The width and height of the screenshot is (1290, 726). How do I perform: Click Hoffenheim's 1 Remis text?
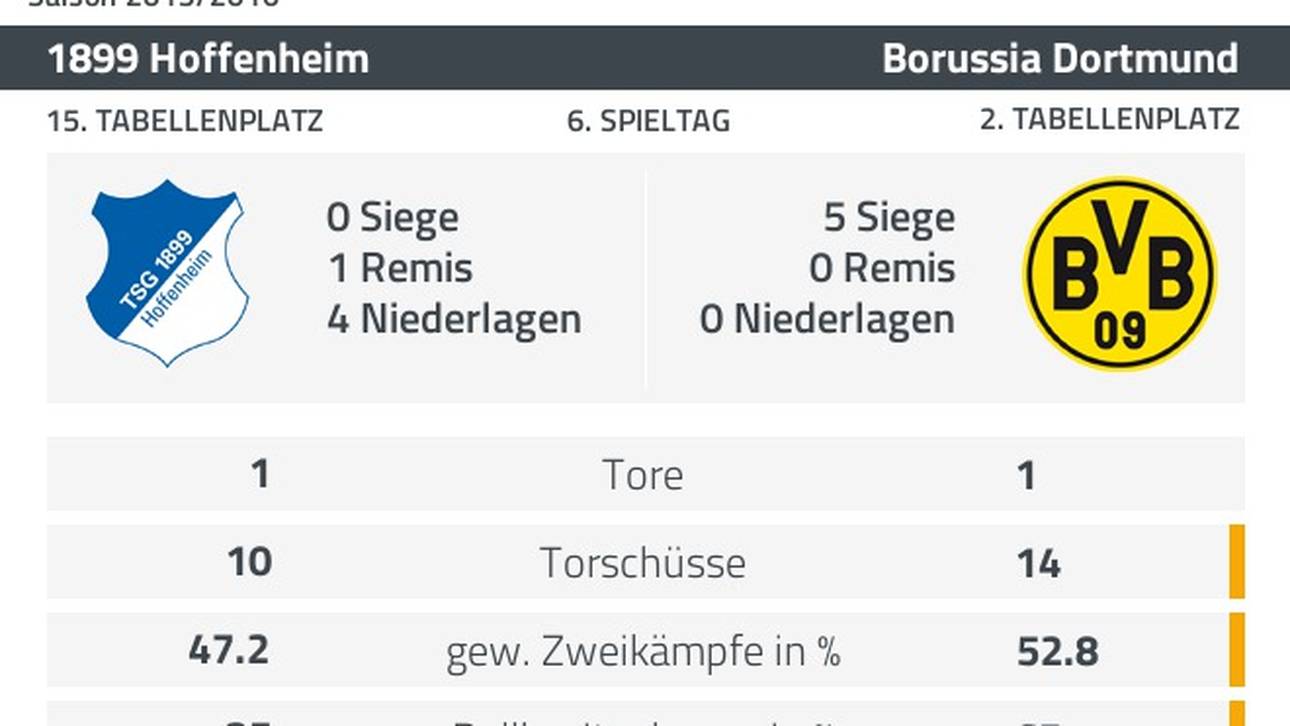(x=400, y=268)
